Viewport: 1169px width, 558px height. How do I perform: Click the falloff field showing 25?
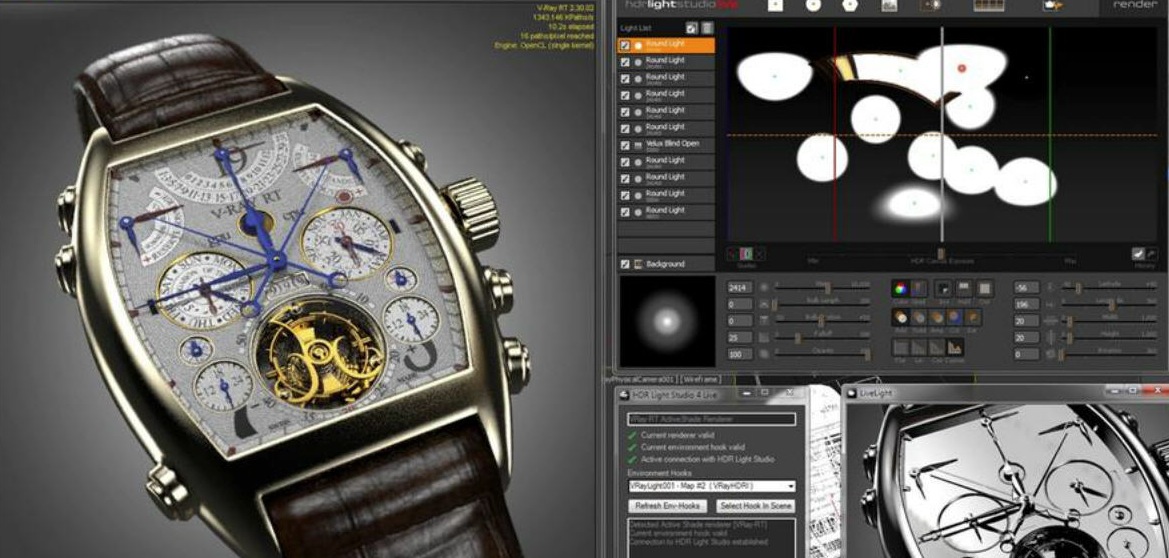tap(740, 338)
